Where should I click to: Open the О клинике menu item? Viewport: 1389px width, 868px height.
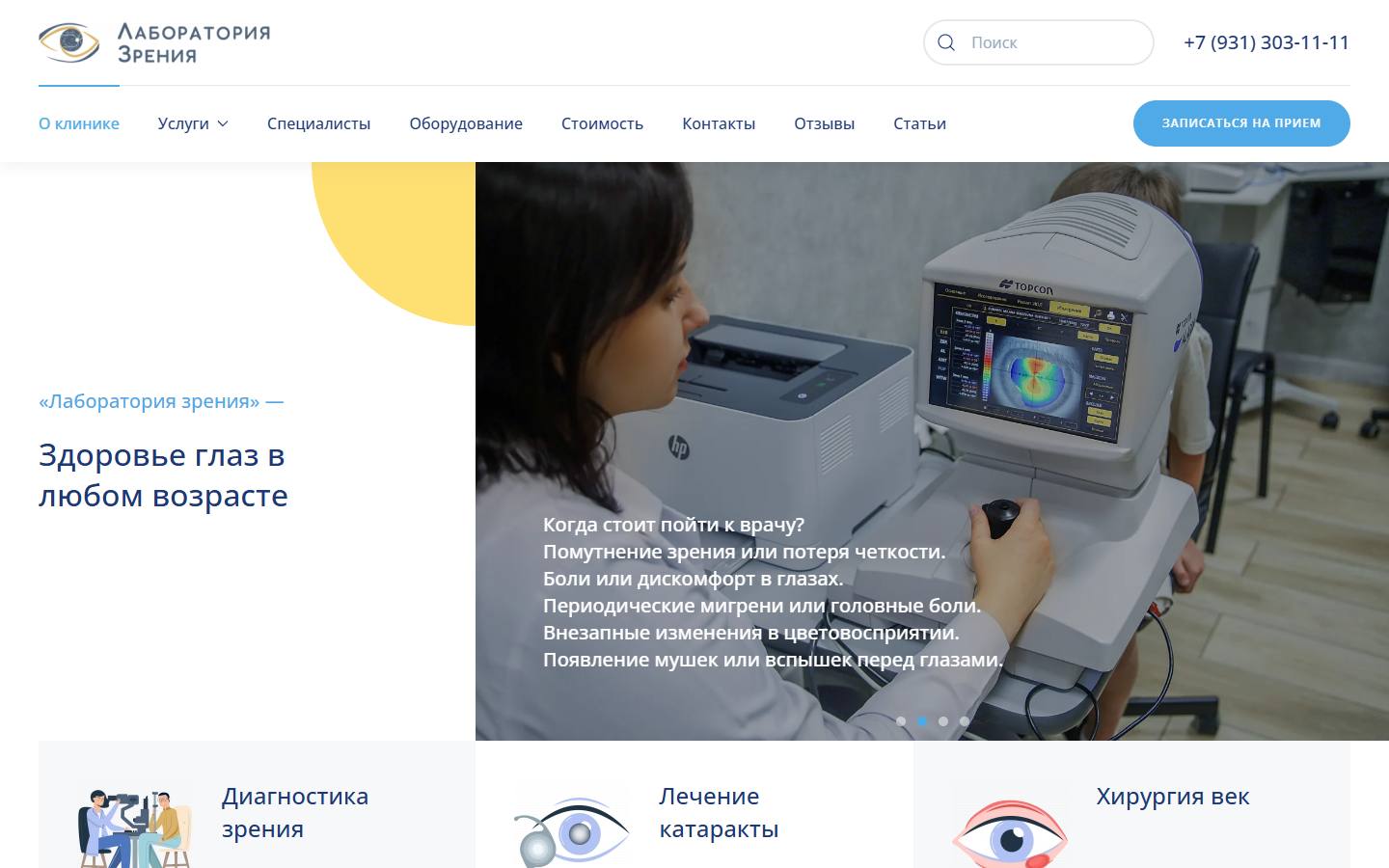pos(79,123)
